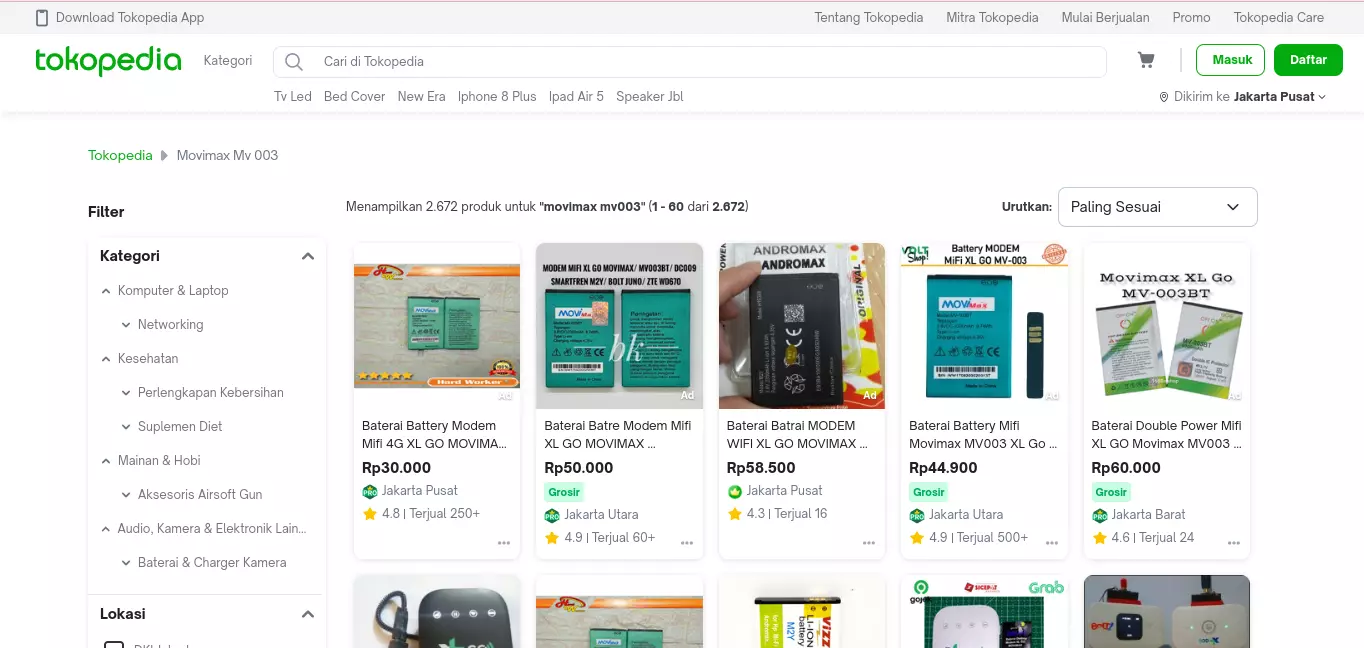
Task: Click the shop badge icon next to Jakarta Utara on the Rp50.000 card
Action: pyautogui.click(x=552, y=515)
